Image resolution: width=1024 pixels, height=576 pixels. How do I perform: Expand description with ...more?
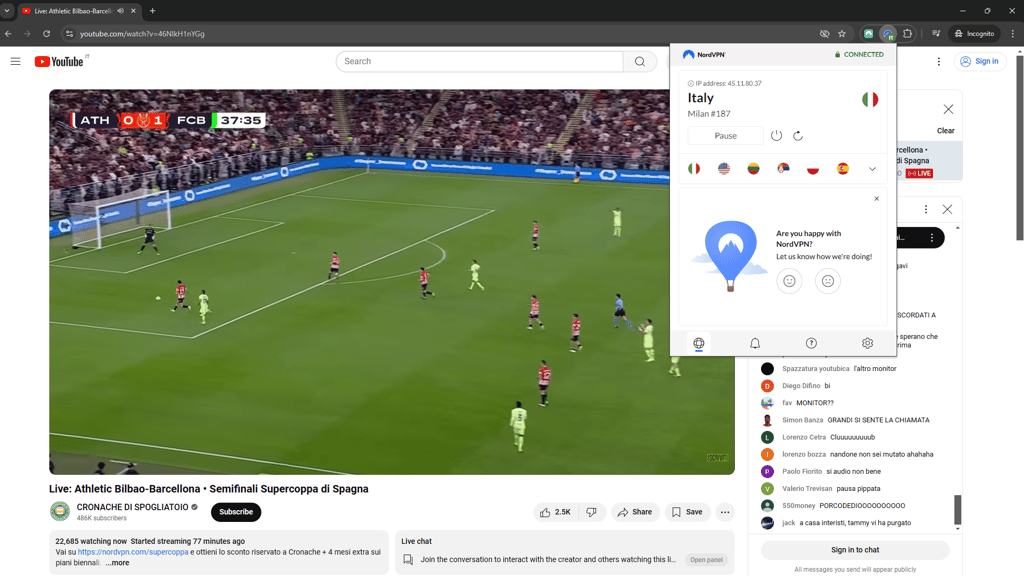click(118, 563)
